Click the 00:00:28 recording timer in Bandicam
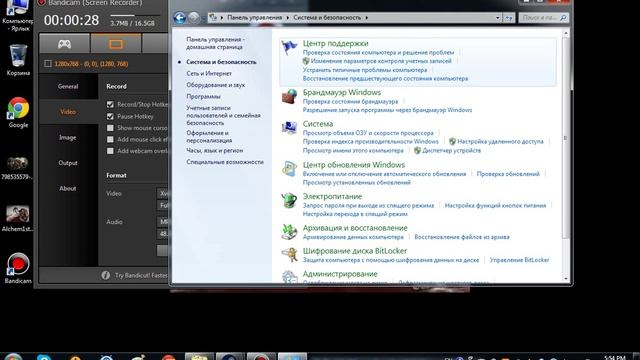The width and height of the screenshot is (640, 360). (71, 20)
